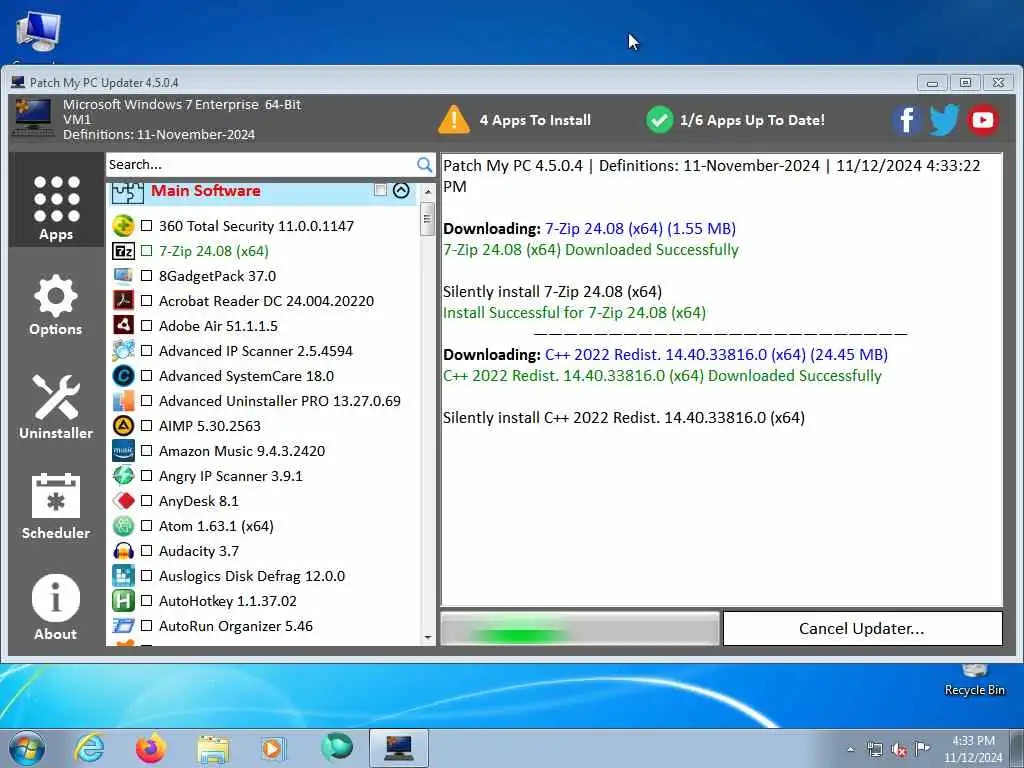This screenshot has width=1024, height=768.
Task: Click the Adobe Air app icon
Action: point(123,325)
